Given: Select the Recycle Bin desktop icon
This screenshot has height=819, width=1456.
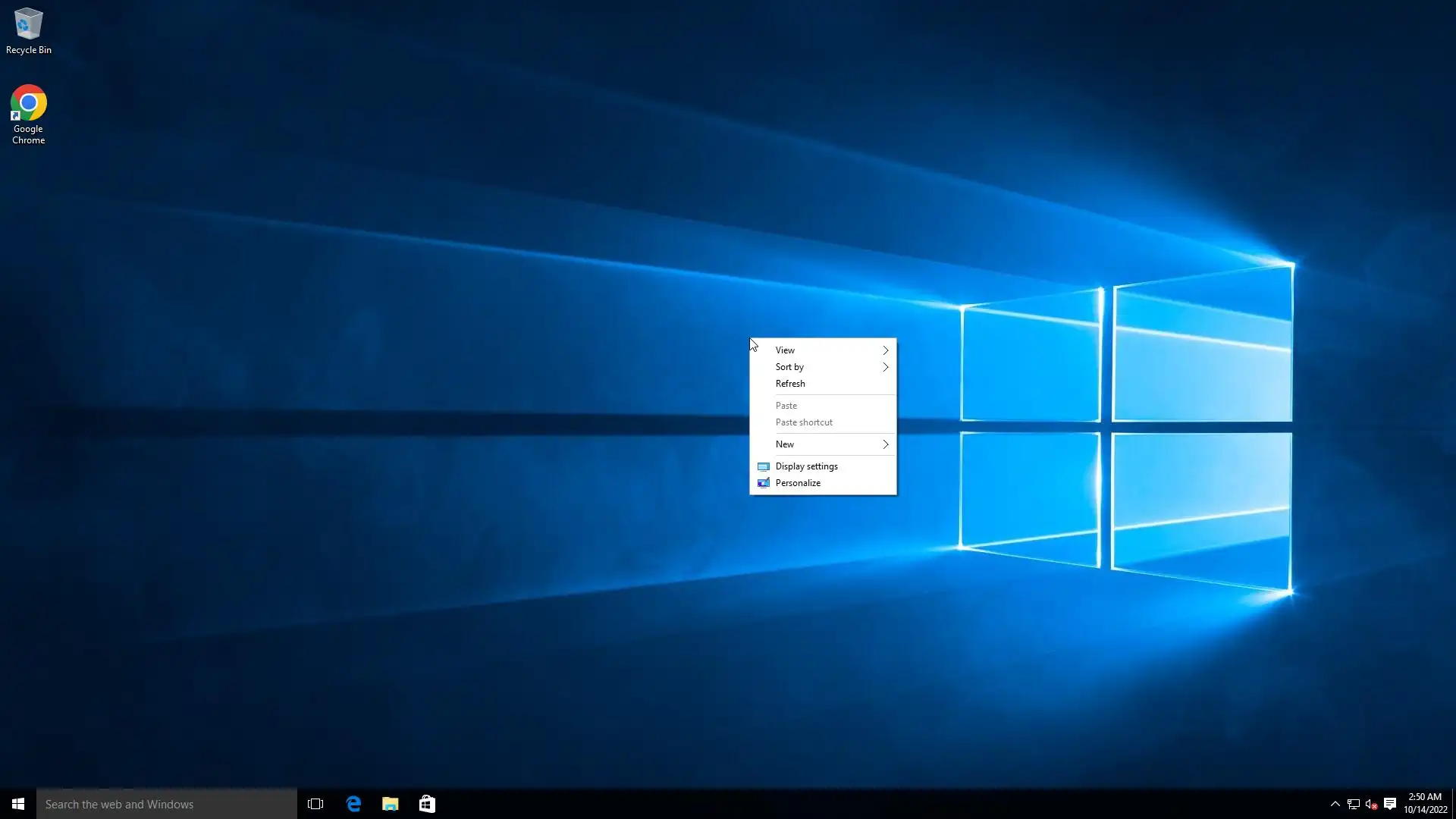Looking at the screenshot, I should (28, 30).
